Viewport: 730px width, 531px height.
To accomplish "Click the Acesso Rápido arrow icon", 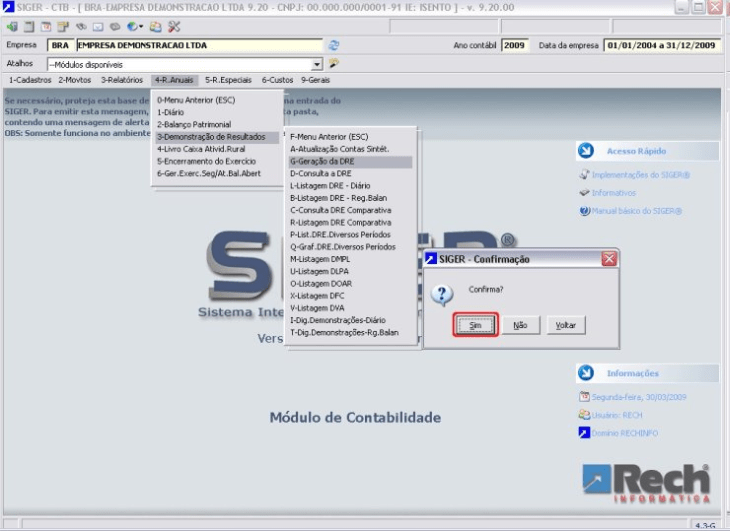I will (586, 151).
